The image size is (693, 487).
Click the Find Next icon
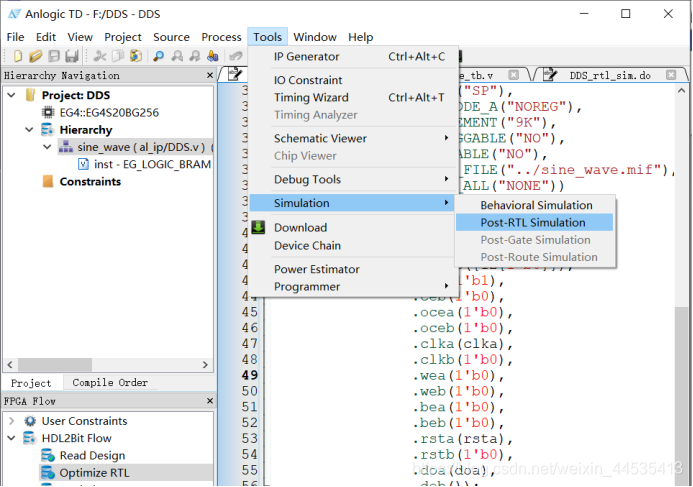(195, 56)
